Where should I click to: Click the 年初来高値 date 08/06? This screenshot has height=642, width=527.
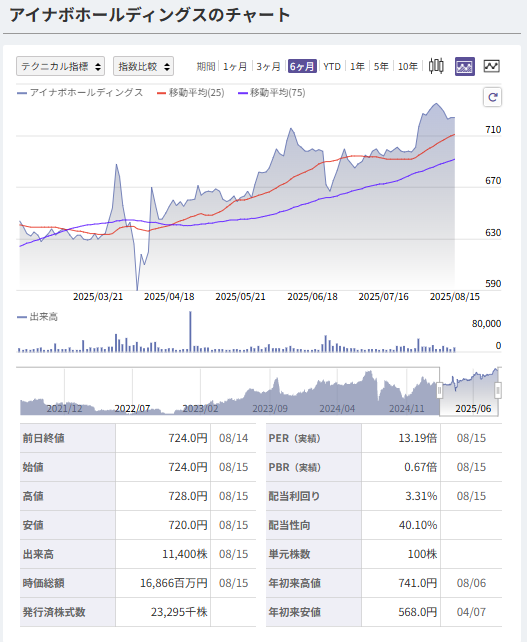[x=471, y=583]
